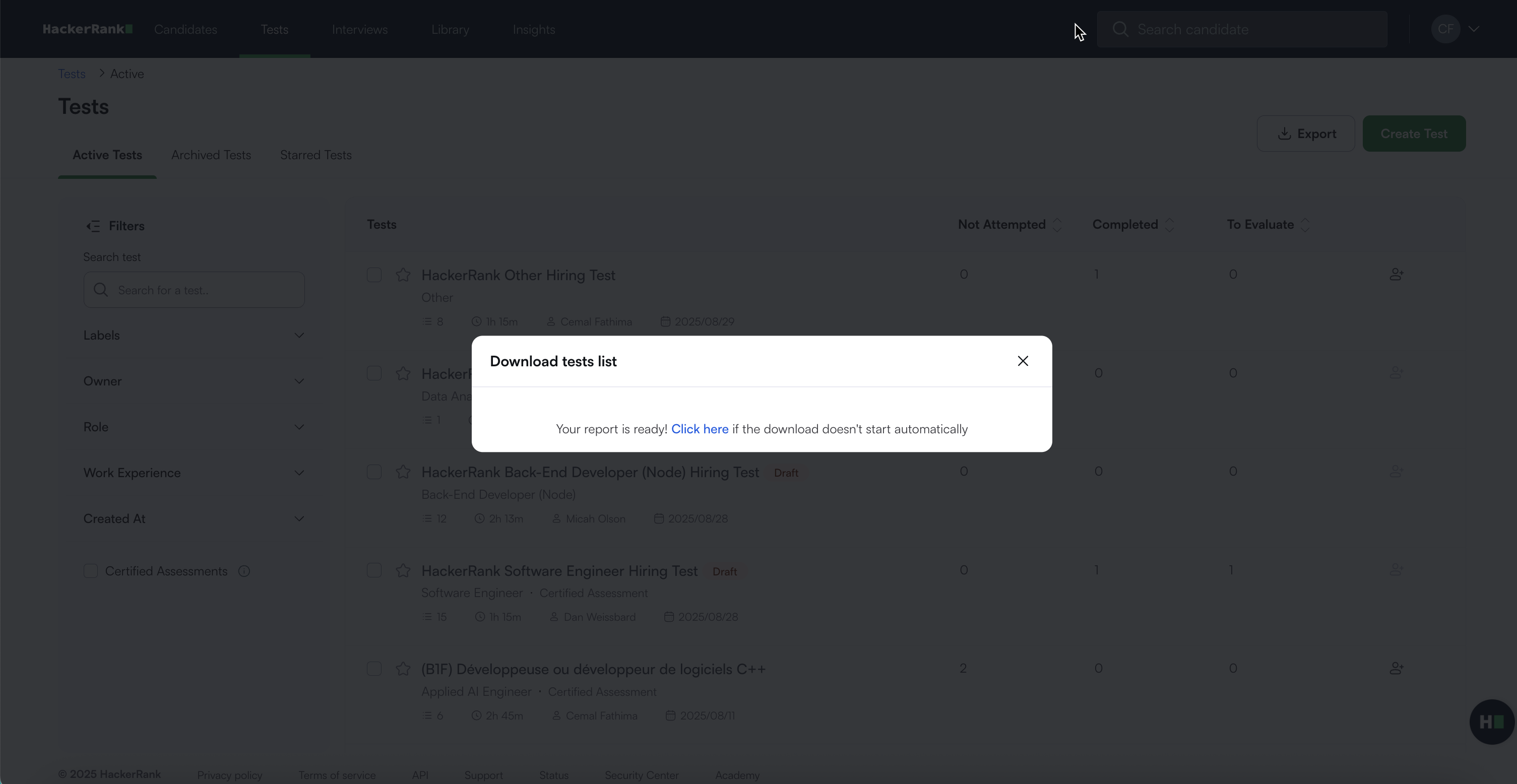Click the 'Click here' download link
The height and width of the screenshot is (784, 1517).
point(700,429)
